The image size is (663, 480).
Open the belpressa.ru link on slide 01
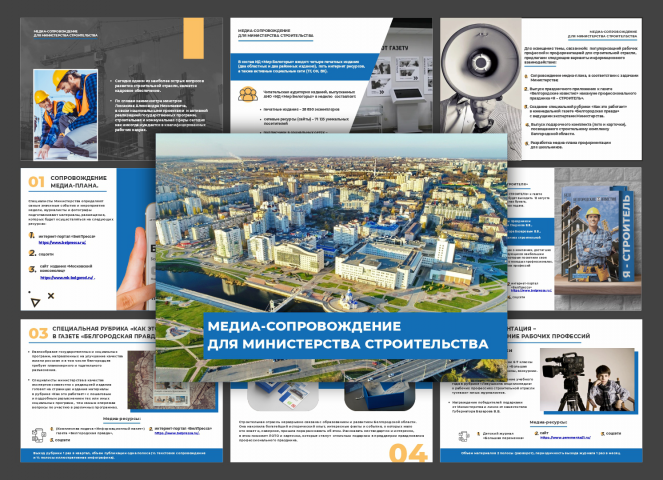[x=62, y=243]
